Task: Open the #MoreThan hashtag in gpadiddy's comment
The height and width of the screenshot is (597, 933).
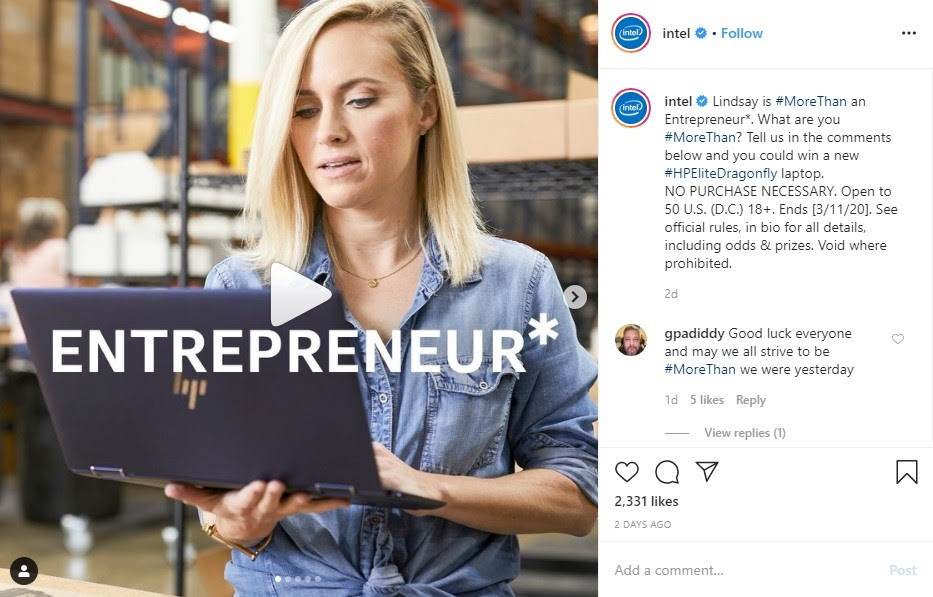Action: [x=700, y=370]
